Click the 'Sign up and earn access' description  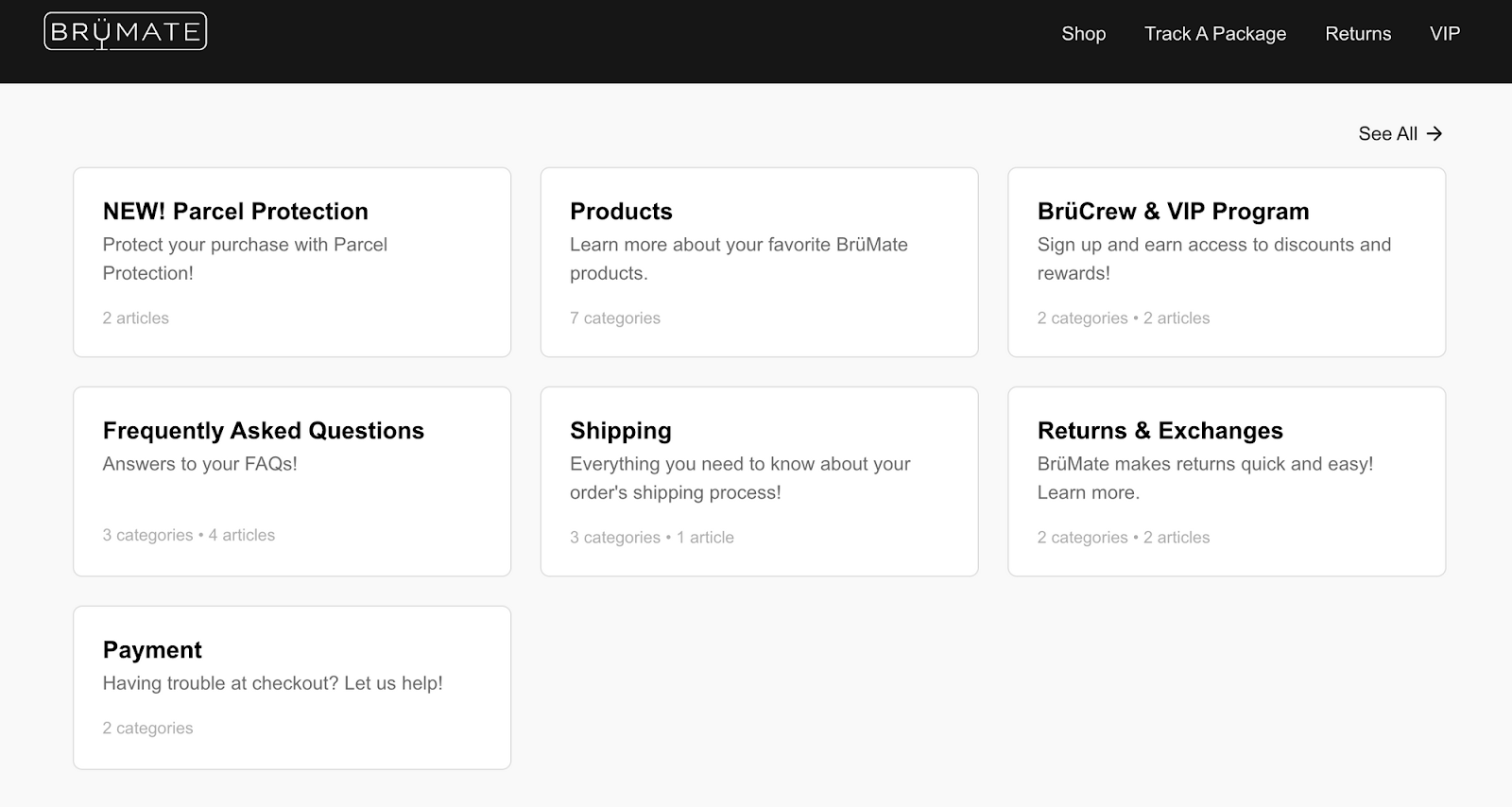point(1214,259)
